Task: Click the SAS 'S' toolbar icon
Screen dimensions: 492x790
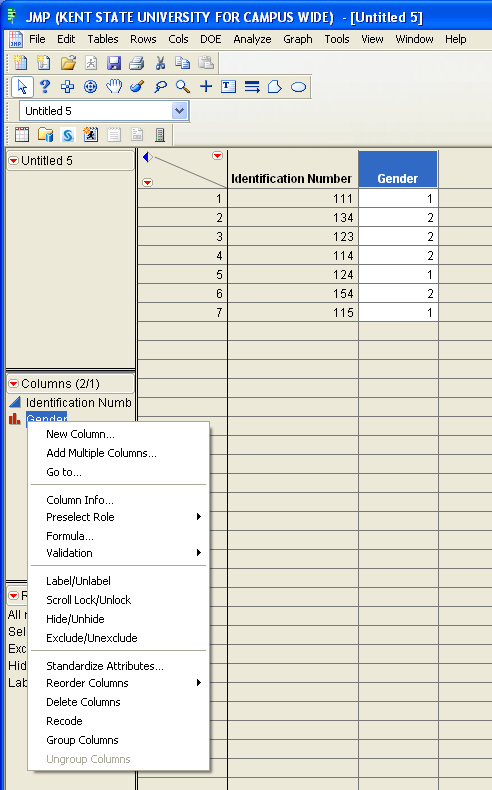Action: pyautogui.click(x=67, y=135)
